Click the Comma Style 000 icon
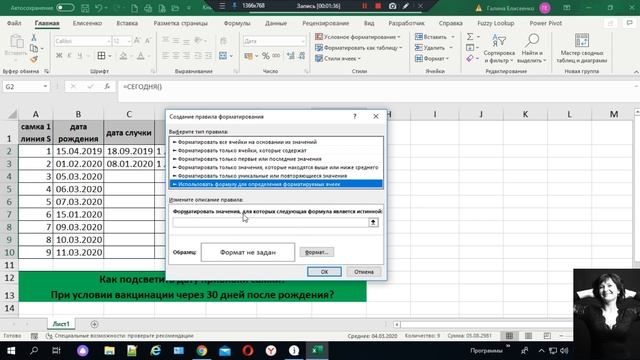Viewport: 640px width, 360px height. click(276, 56)
